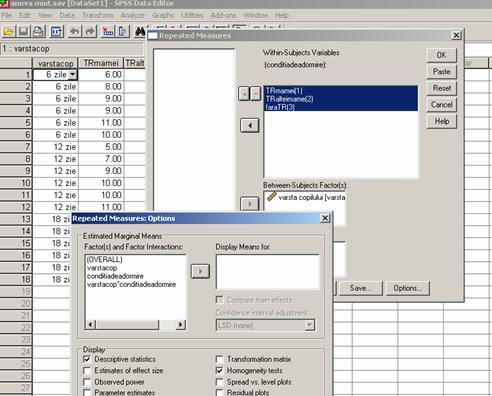Viewport: 492px width, 396px height.
Task: Toggle Homogeneity tests checkbox
Action: pos(219,371)
